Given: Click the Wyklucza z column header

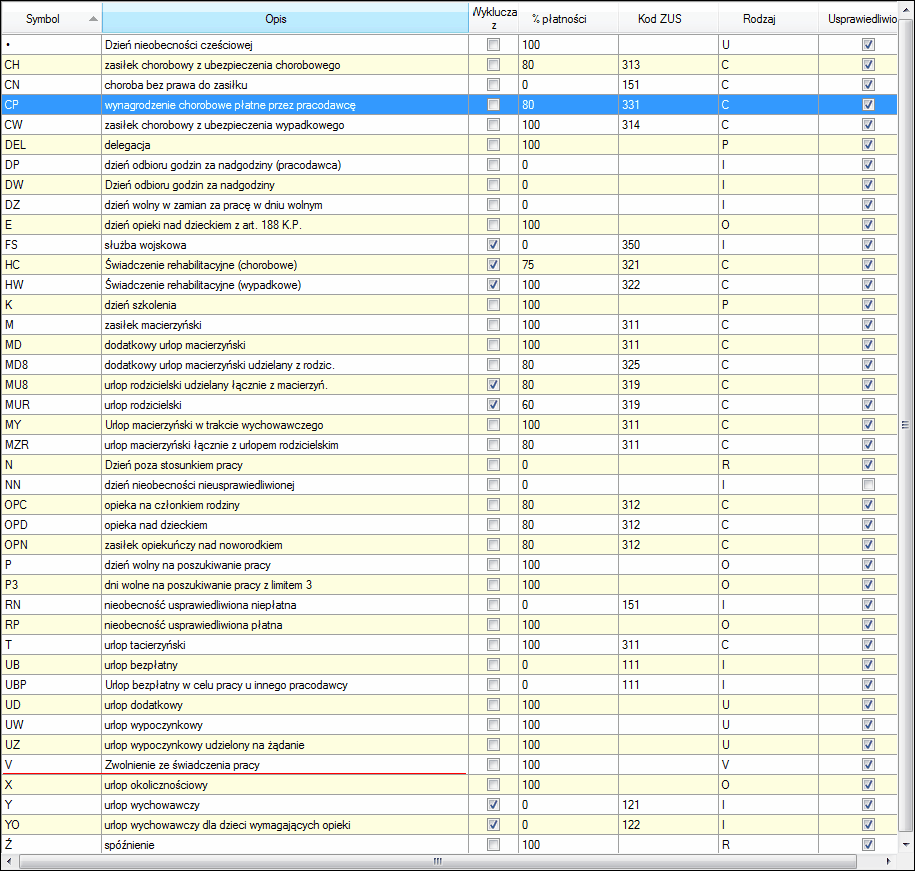Looking at the screenshot, I should [x=494, y=19].
